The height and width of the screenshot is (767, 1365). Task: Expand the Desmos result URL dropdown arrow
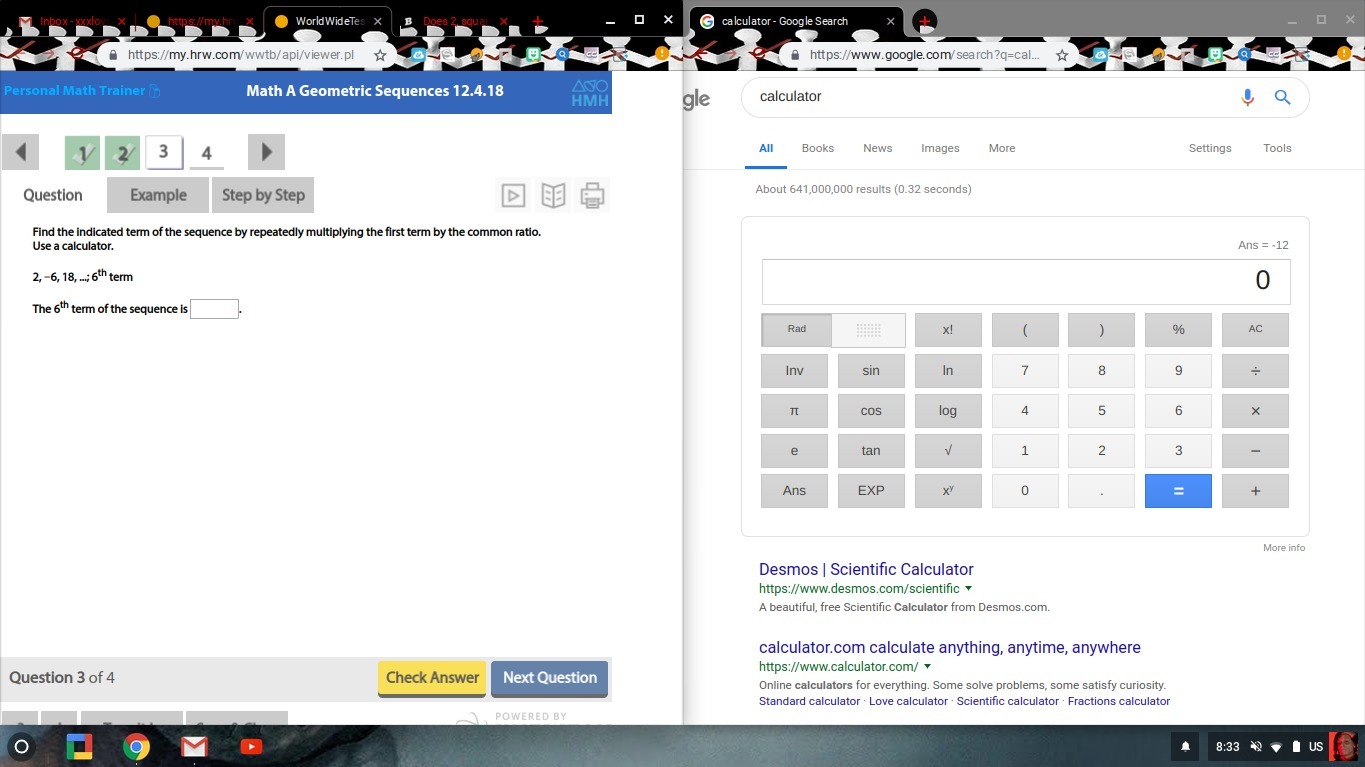click(968, 589)
